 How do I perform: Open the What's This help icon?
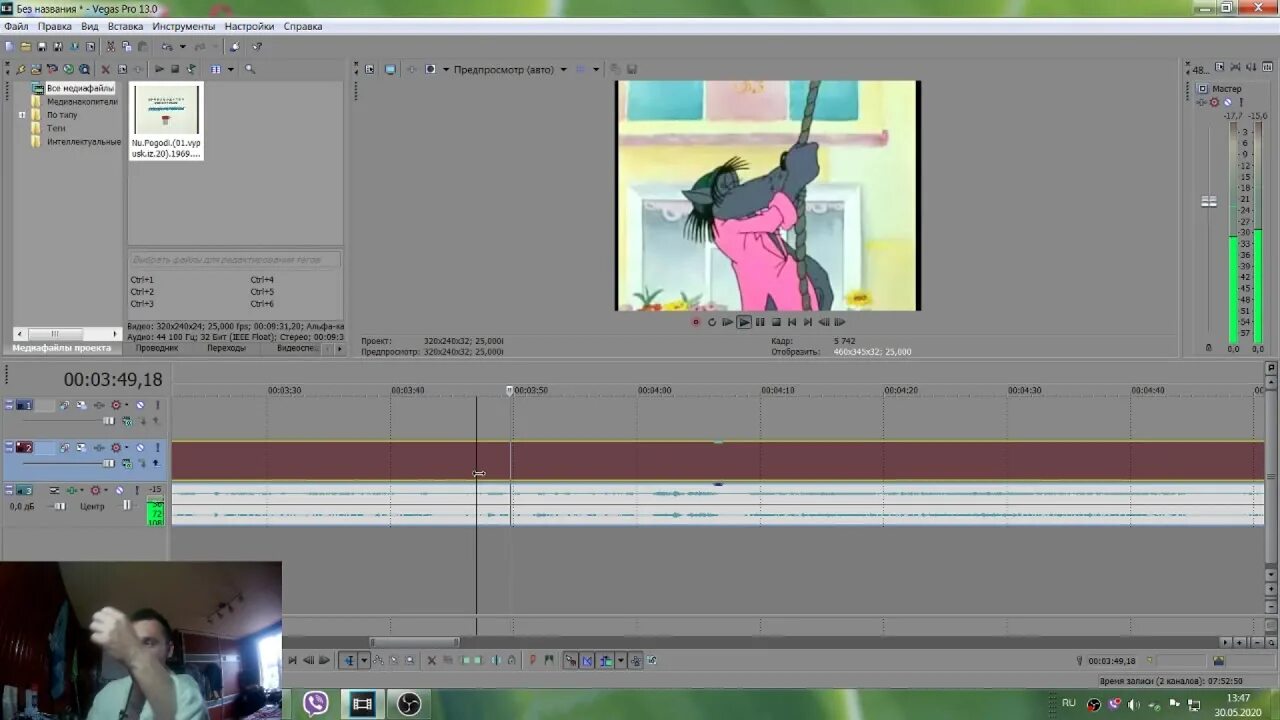click(x=257, y=46)
